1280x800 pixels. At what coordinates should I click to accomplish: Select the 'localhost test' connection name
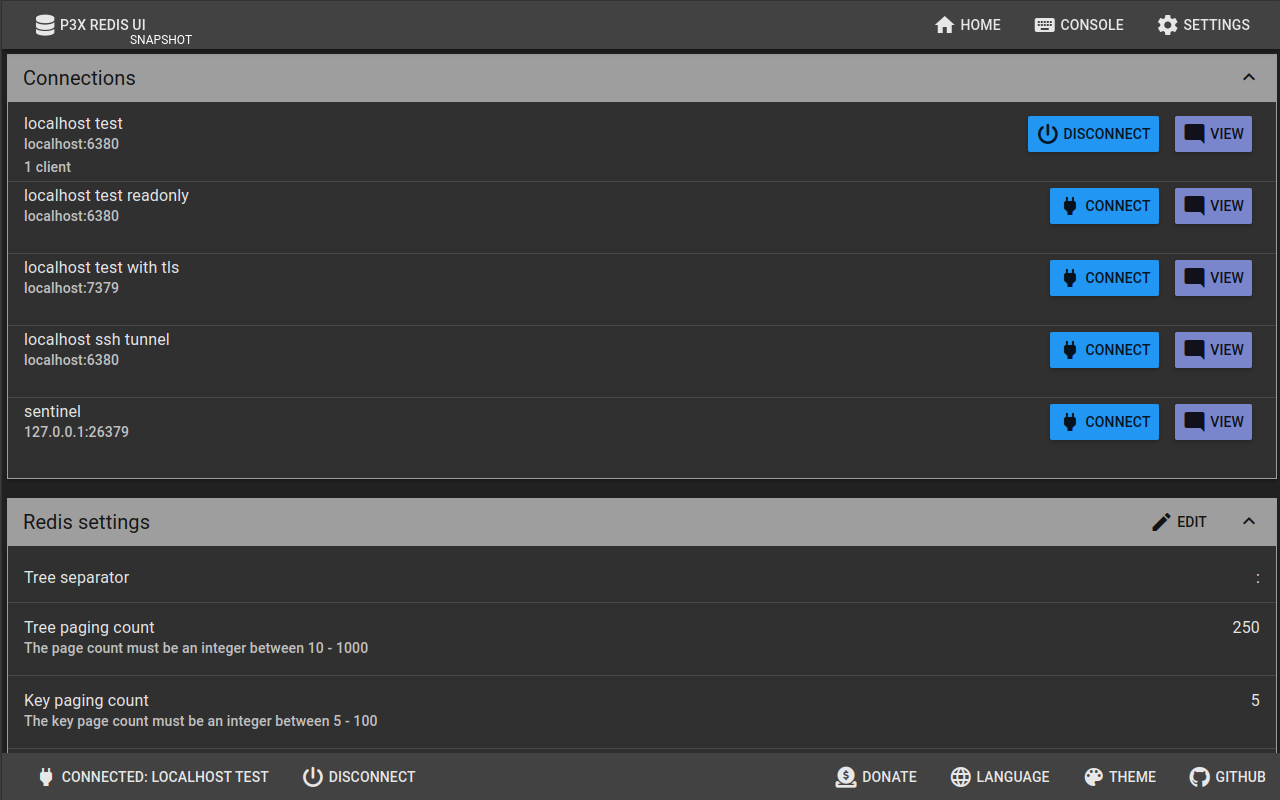tap(73, 124)
